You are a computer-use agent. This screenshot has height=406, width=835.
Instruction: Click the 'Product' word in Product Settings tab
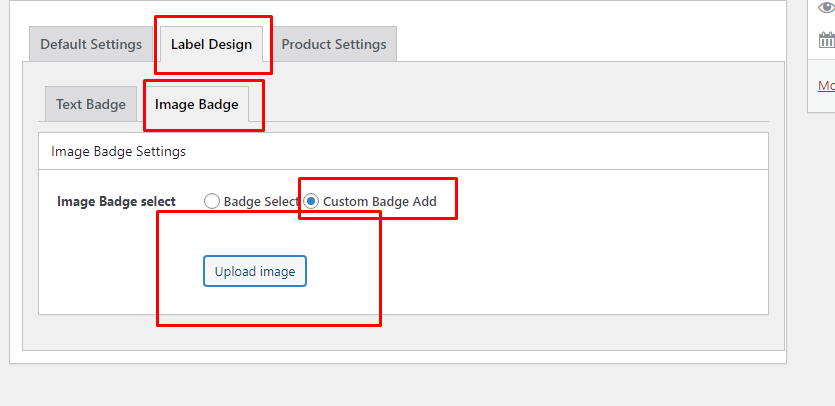[306, 44]
